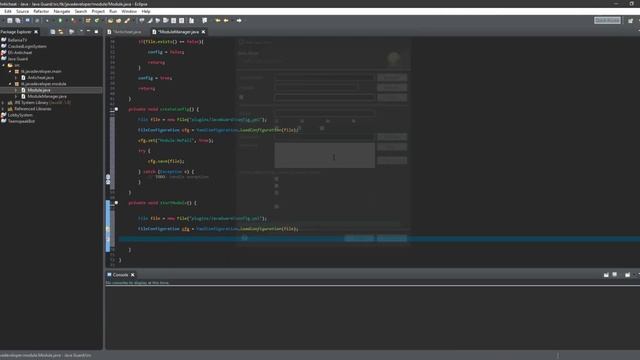
Task: Open the Package Explorer view menu
Action: (x=81, y=31)
